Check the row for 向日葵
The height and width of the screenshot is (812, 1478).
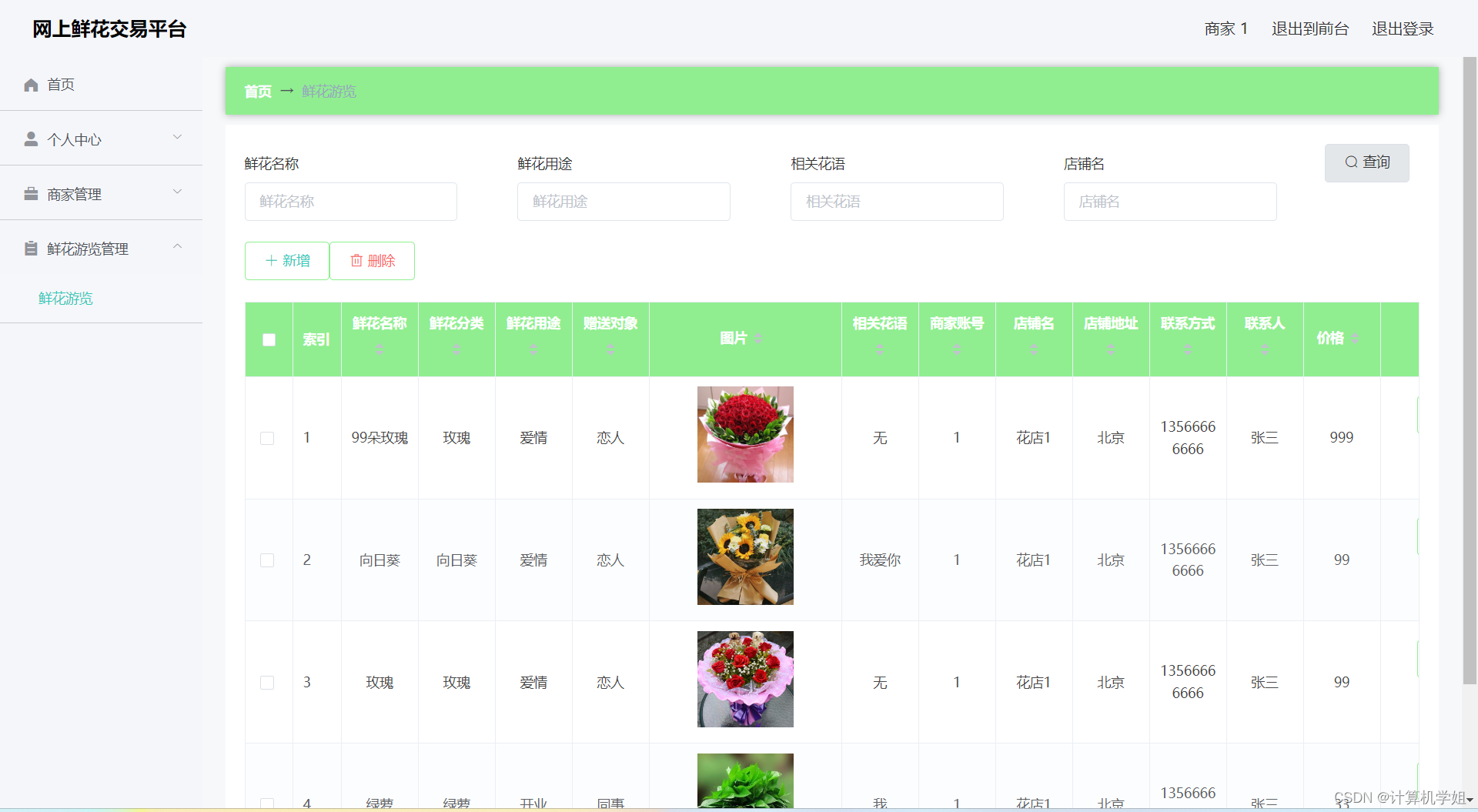[x=267, y=560]
